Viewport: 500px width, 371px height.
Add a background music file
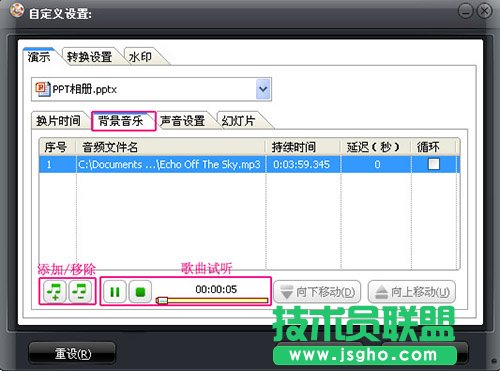click(54, 291)
